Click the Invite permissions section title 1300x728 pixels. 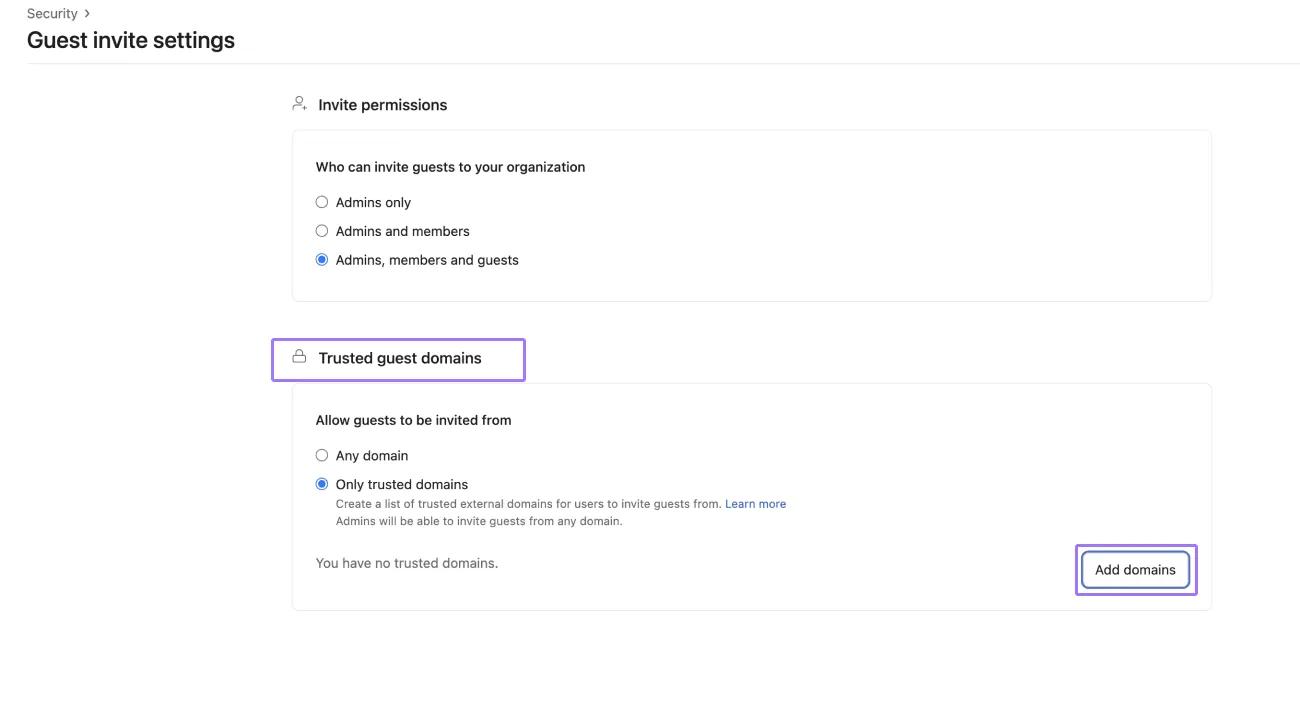pyautogui.click(x=382, y=104)
